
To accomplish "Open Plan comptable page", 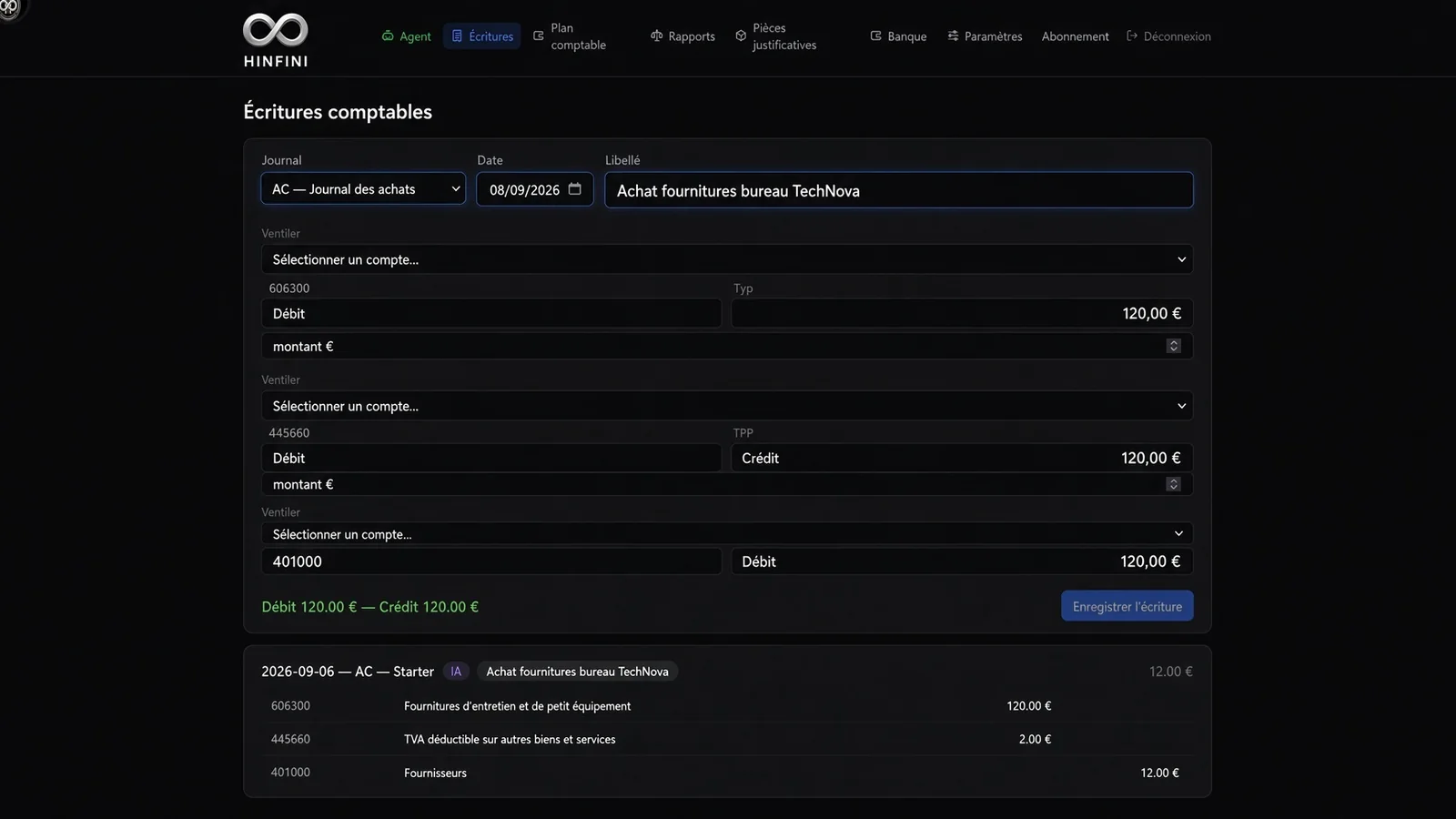I will [x=570, y=36].
